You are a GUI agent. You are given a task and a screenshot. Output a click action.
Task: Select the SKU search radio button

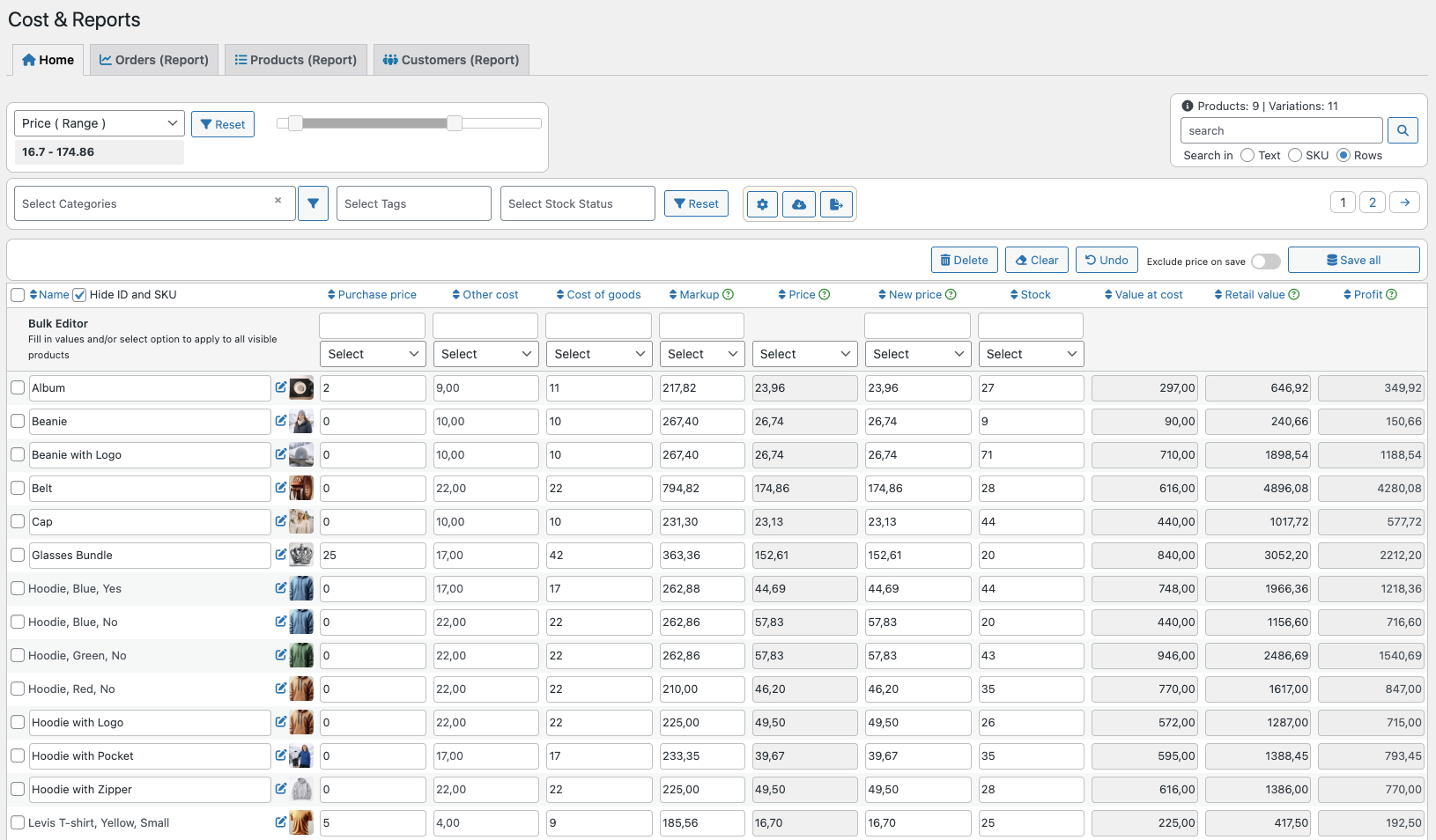1295,155
